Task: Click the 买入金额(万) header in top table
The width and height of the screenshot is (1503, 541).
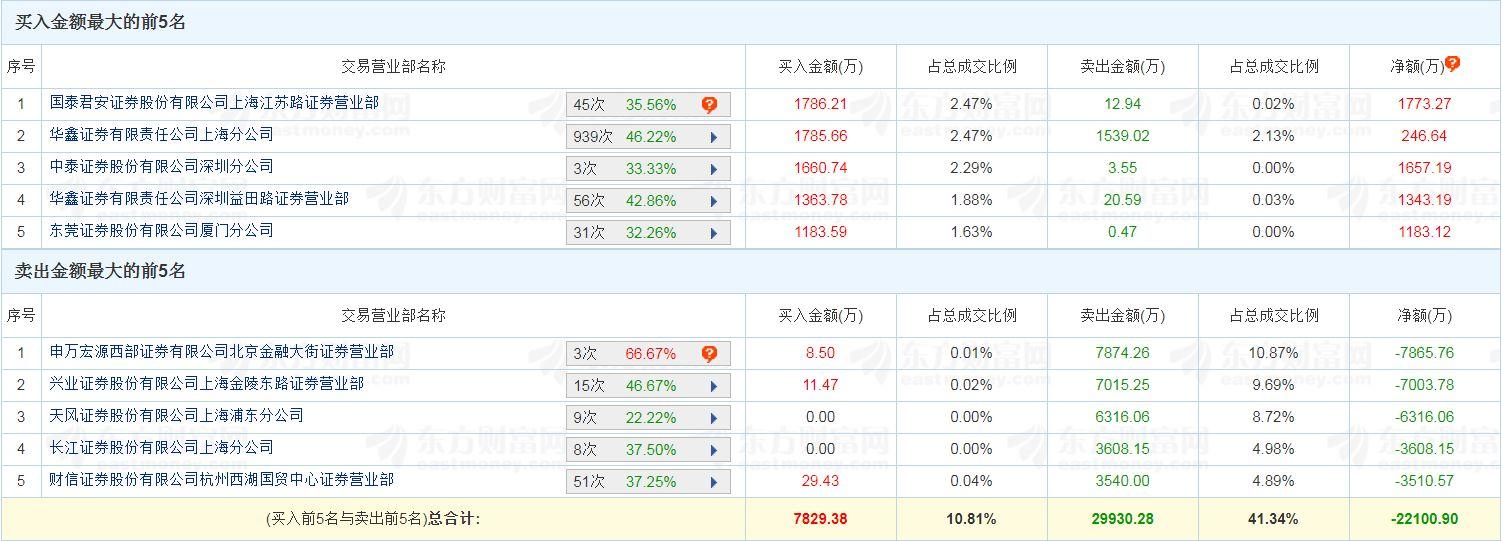Action: pos(820,66)
